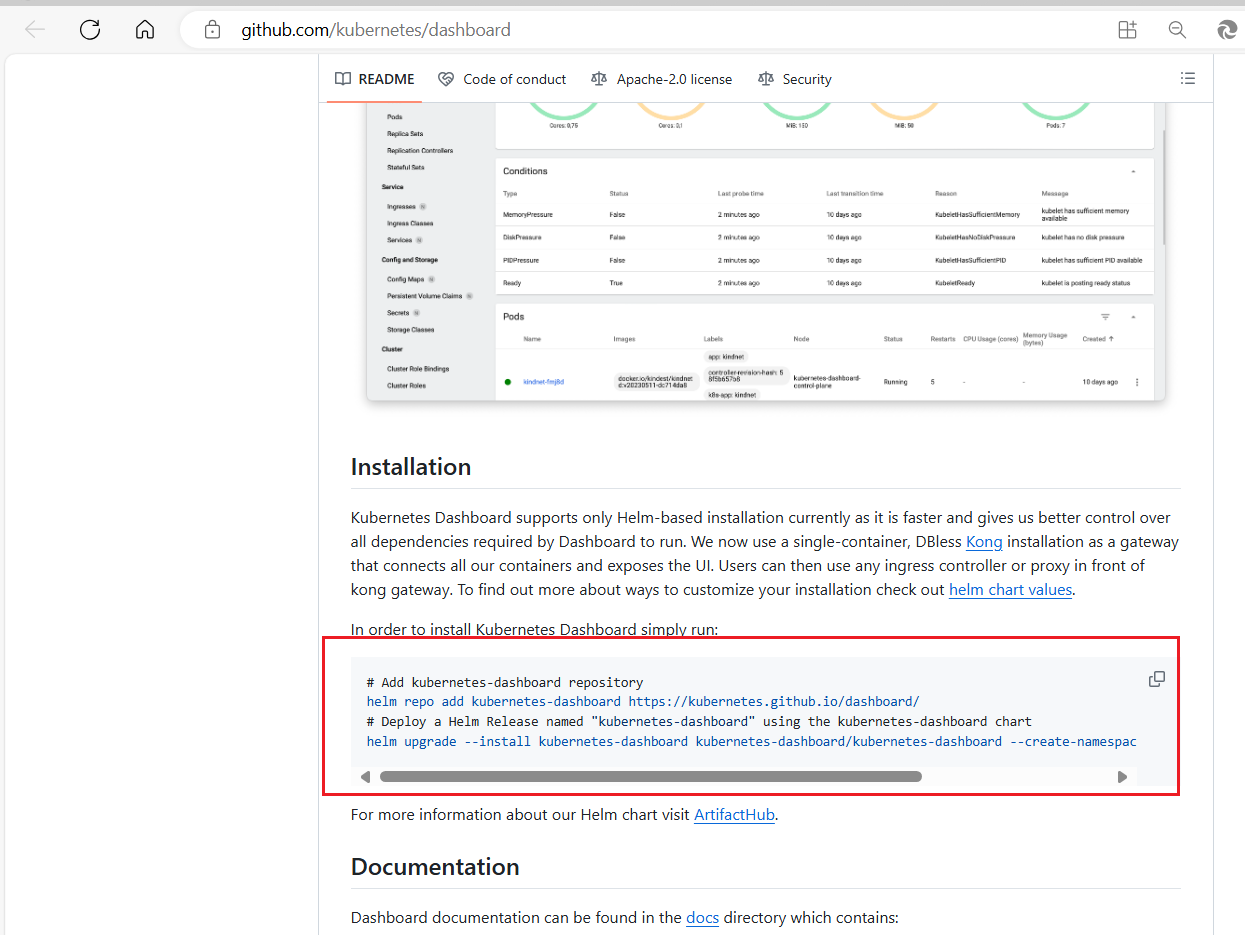
Task: Click the 'helm repo add kubernetes-dashboard' command line
Action: point(643,702)
